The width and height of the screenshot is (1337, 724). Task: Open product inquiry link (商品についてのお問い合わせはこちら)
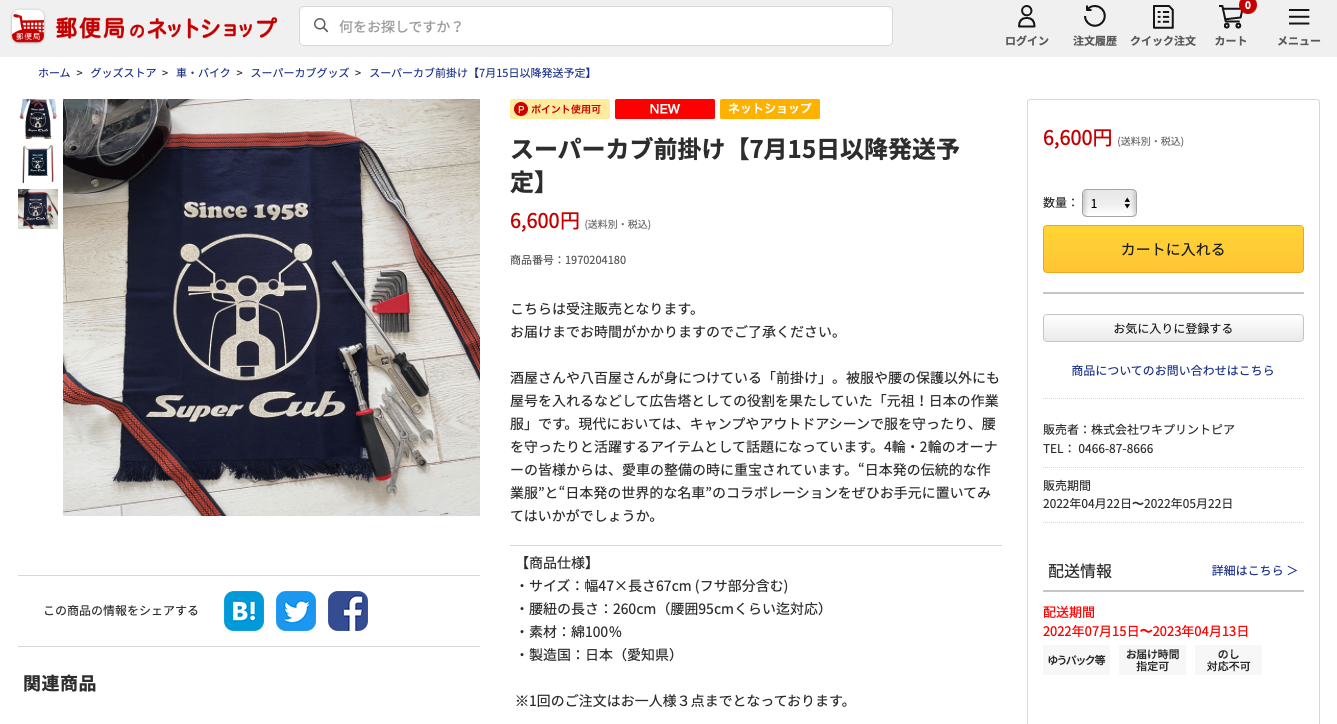click(x=1173, y=370)
